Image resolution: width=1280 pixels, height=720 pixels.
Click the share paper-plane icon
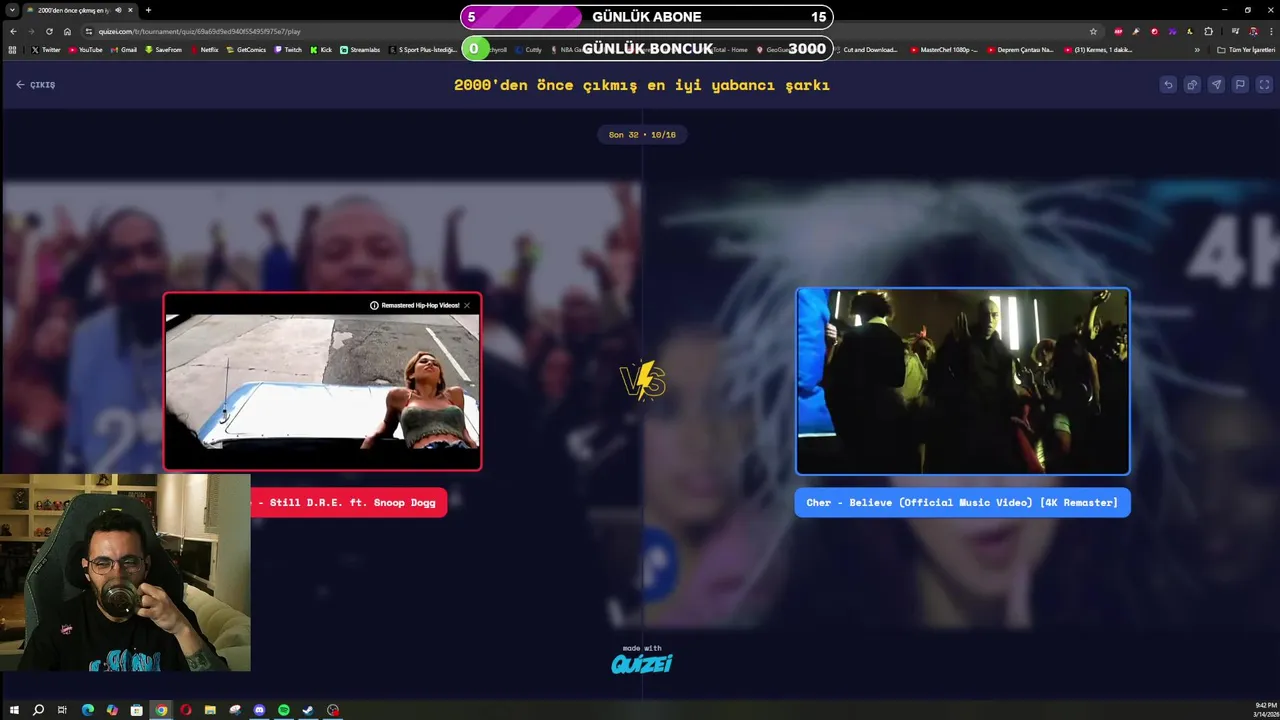point(1216,85)
